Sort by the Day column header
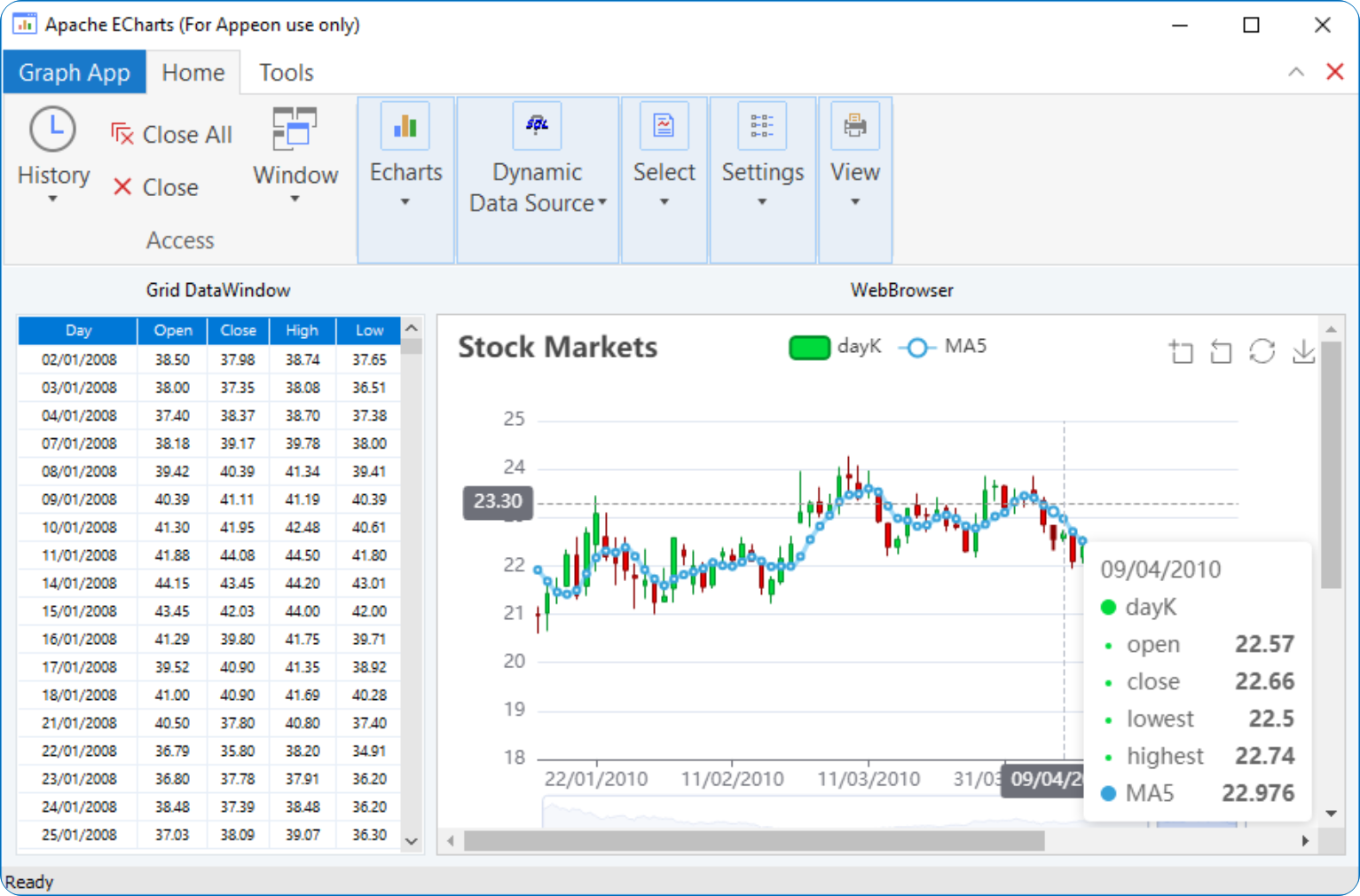Screen dimensions: 1360x896 coord(78,330)
